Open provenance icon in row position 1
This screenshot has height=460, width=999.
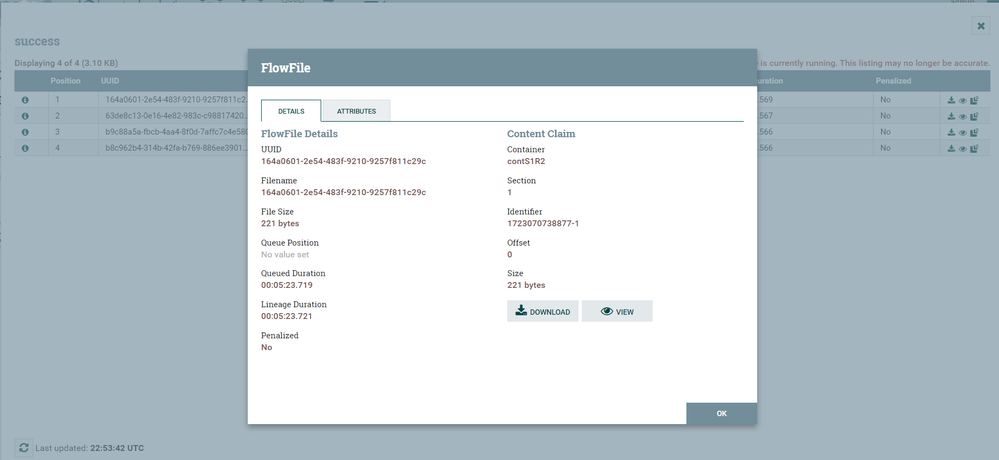pos(974,100)
